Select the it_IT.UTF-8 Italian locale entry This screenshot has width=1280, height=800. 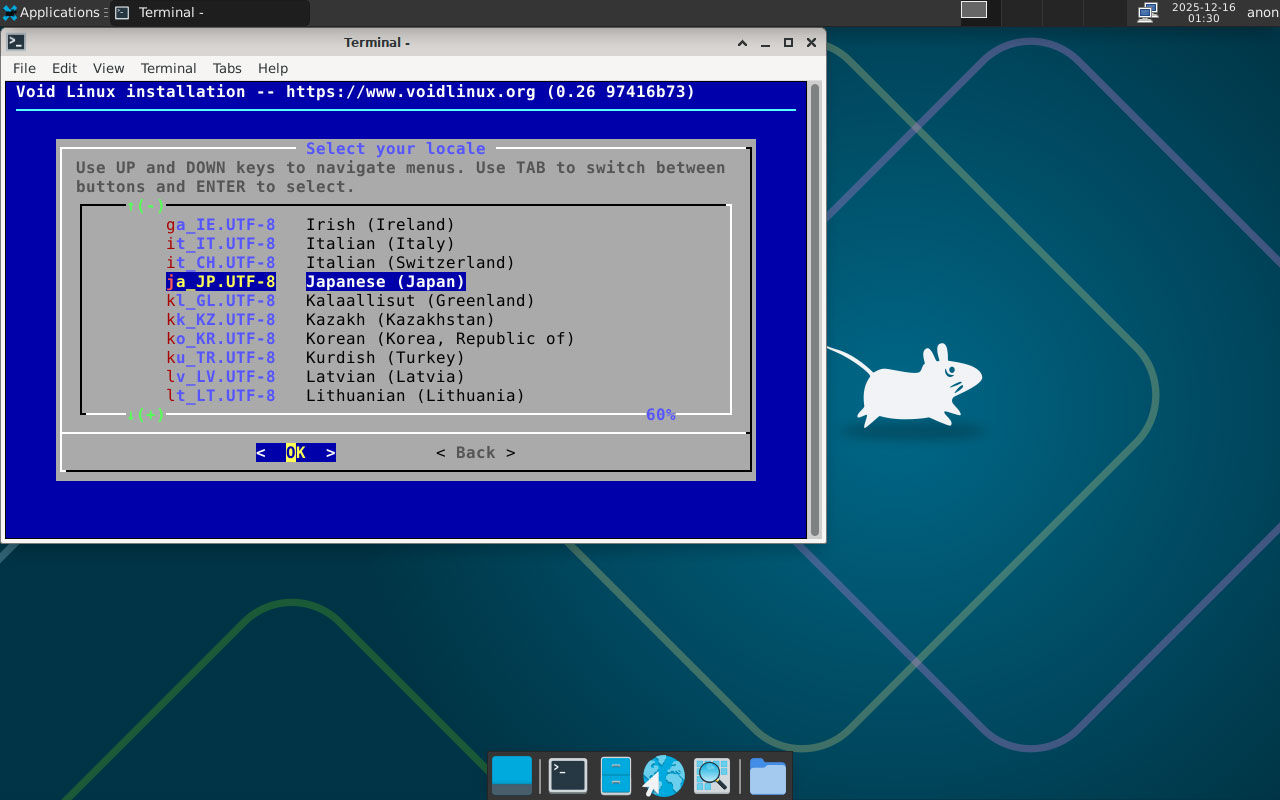coord(220,244)
